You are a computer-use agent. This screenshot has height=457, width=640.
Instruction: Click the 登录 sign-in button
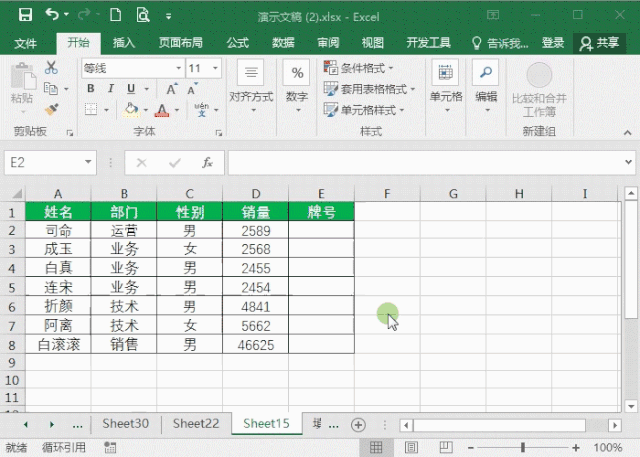pos(552,43)
